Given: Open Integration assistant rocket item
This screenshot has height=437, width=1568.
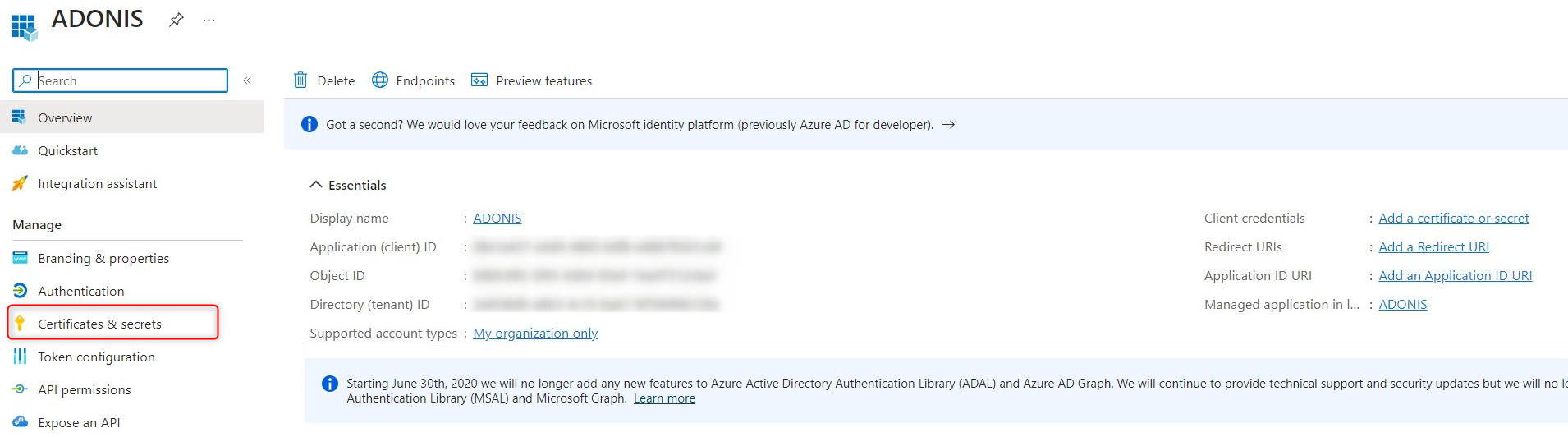Looking at the screenshot, I should pos(97,184).
